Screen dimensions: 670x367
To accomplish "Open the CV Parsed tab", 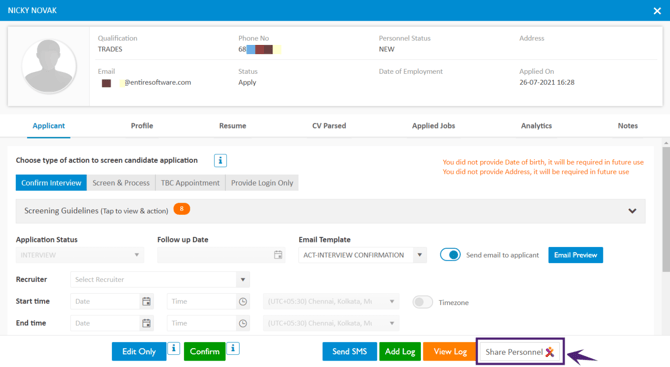I will [329, 126].
